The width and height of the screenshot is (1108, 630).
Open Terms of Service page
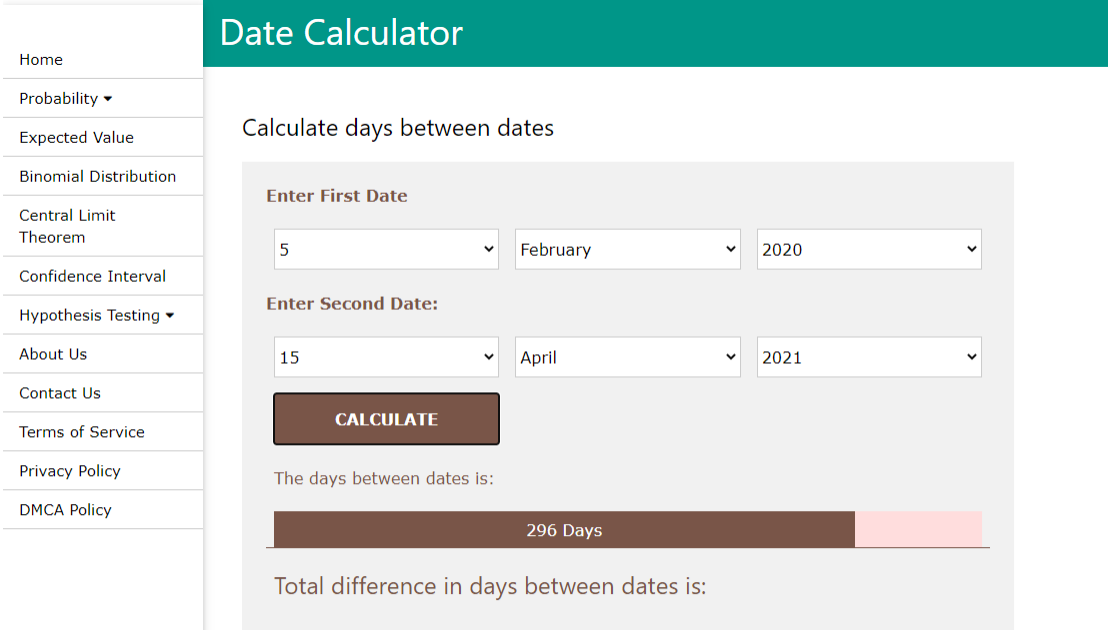pos(82,433)
